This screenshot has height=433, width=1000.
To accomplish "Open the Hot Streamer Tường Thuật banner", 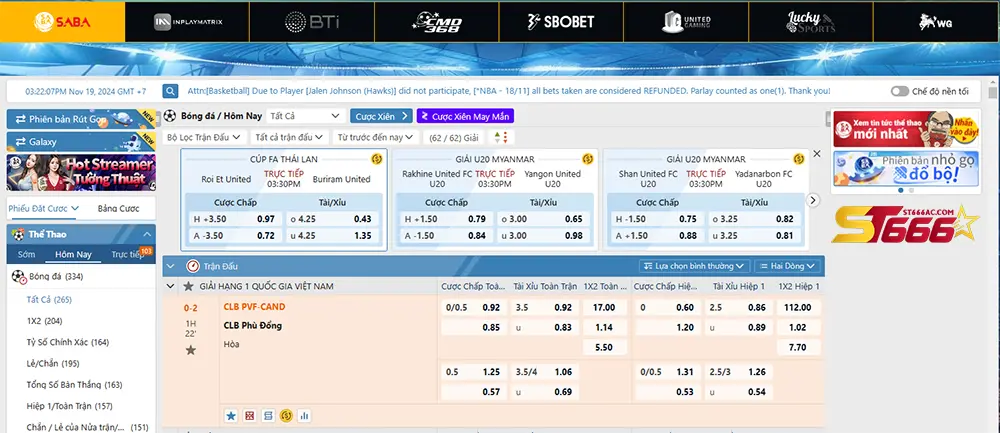I will click(81, 172).
